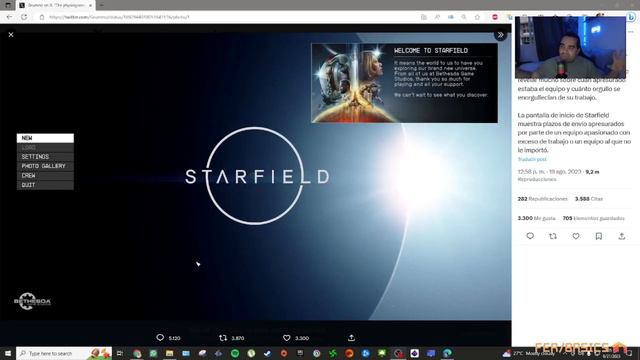Click the red ad-blocker extension icon
640x360 pixels.
(x=495, y=17)
